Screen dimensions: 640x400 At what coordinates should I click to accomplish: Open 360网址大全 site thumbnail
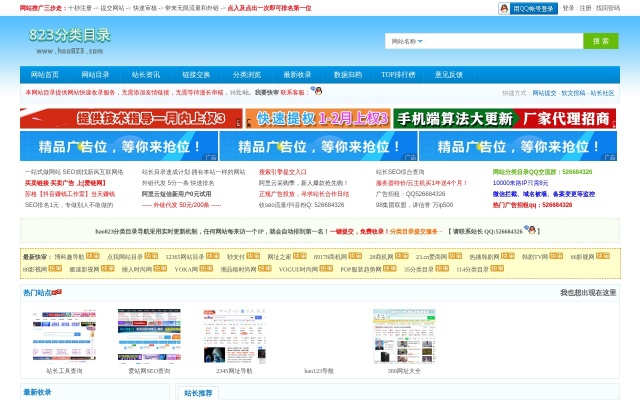(404, 335)
